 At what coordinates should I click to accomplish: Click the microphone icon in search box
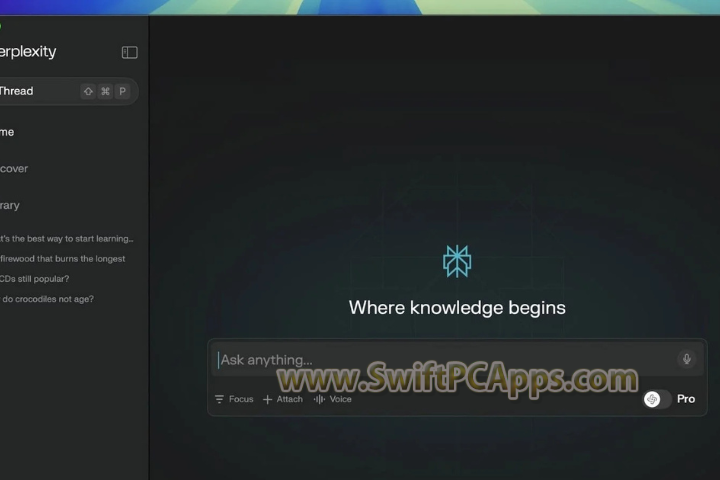[x=686, y=359]
